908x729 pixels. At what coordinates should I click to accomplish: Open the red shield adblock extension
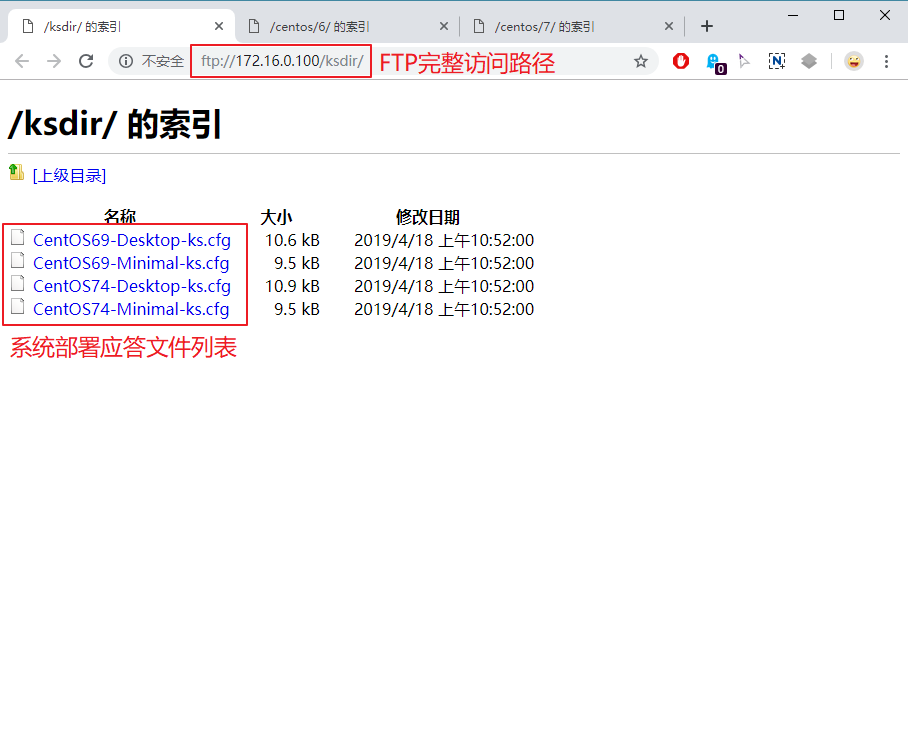(x=681, y=61)
